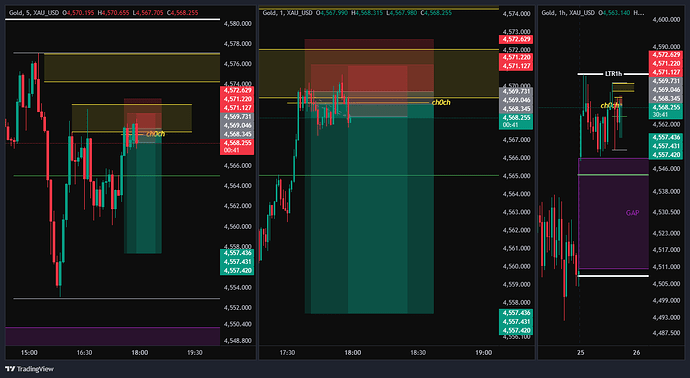Image resolution: width=690 pixels, height=378 pixels.
Task: Click green 4,568.255 current price on 1-minute chart
Action: point(516,117)
